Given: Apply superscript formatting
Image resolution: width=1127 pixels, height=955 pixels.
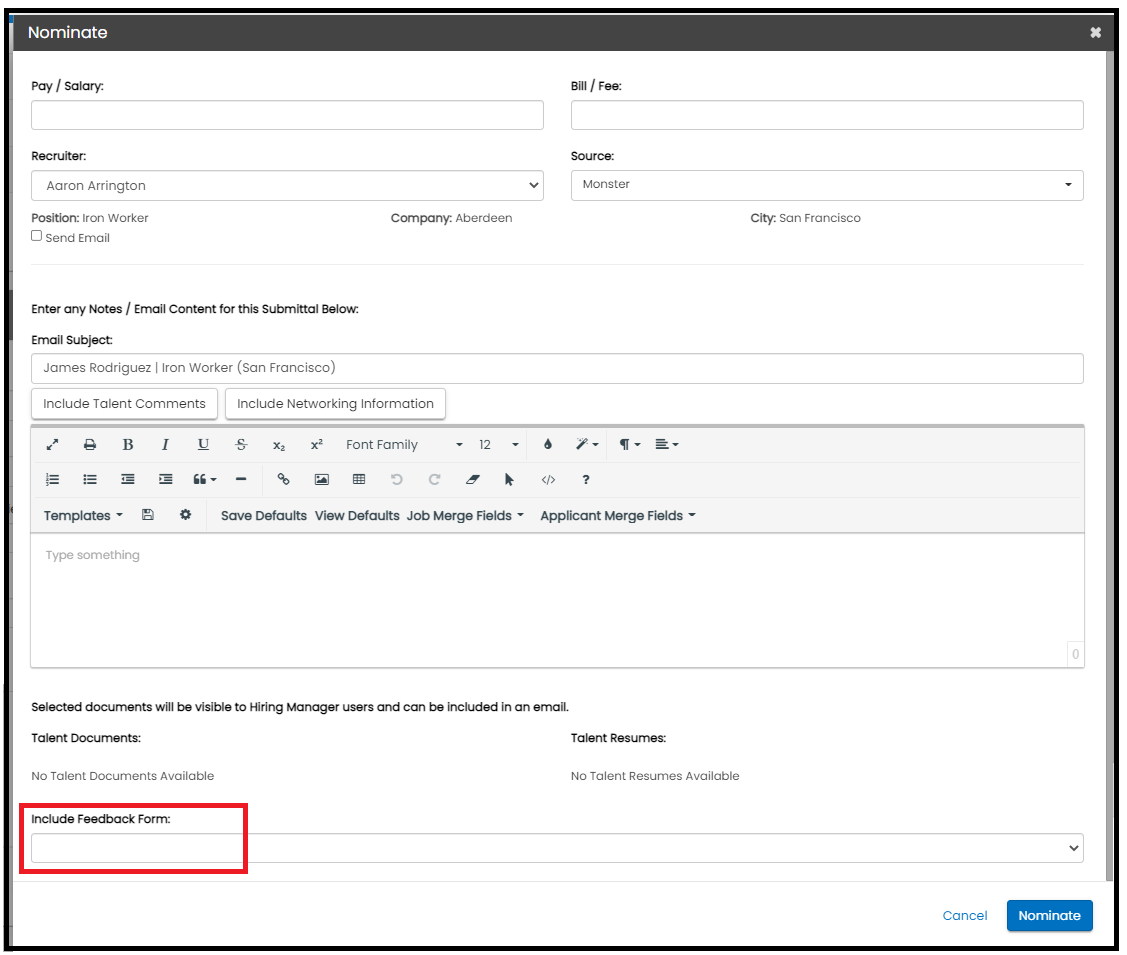Looking at the screenshot, I should tap(317, 445).
